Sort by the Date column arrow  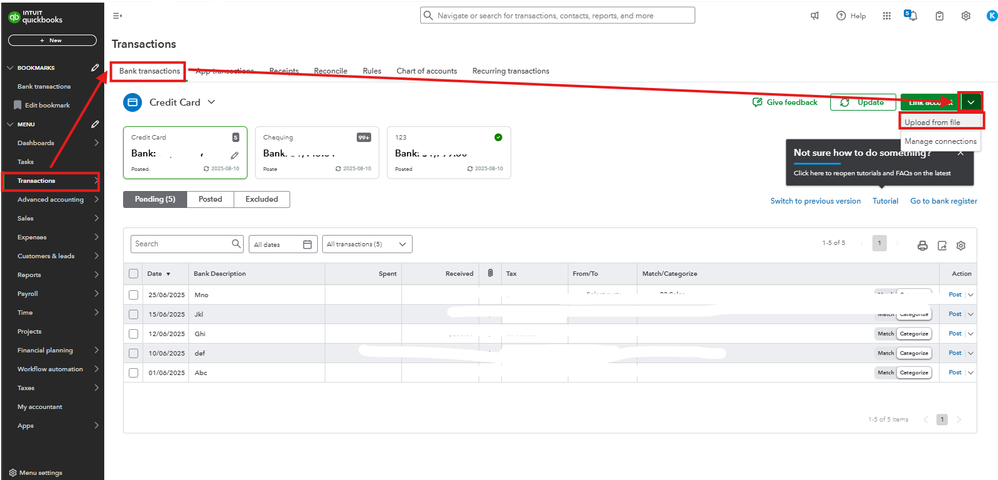[x=168, y=274]
